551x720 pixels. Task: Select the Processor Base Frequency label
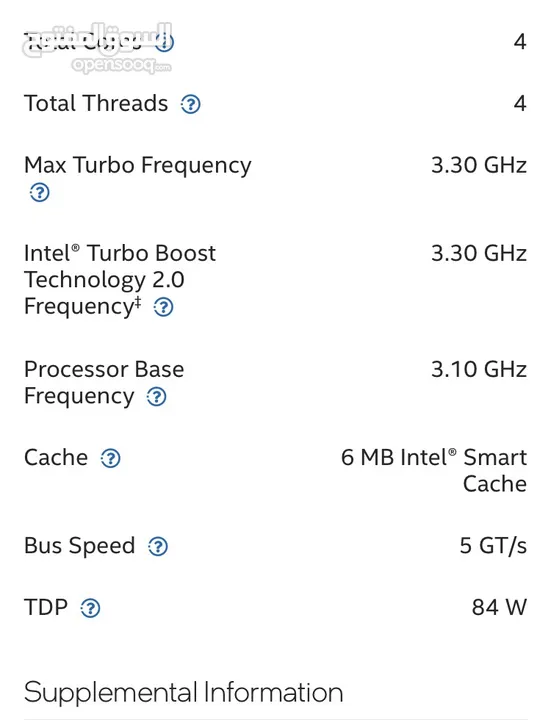[x=104, y=382]
